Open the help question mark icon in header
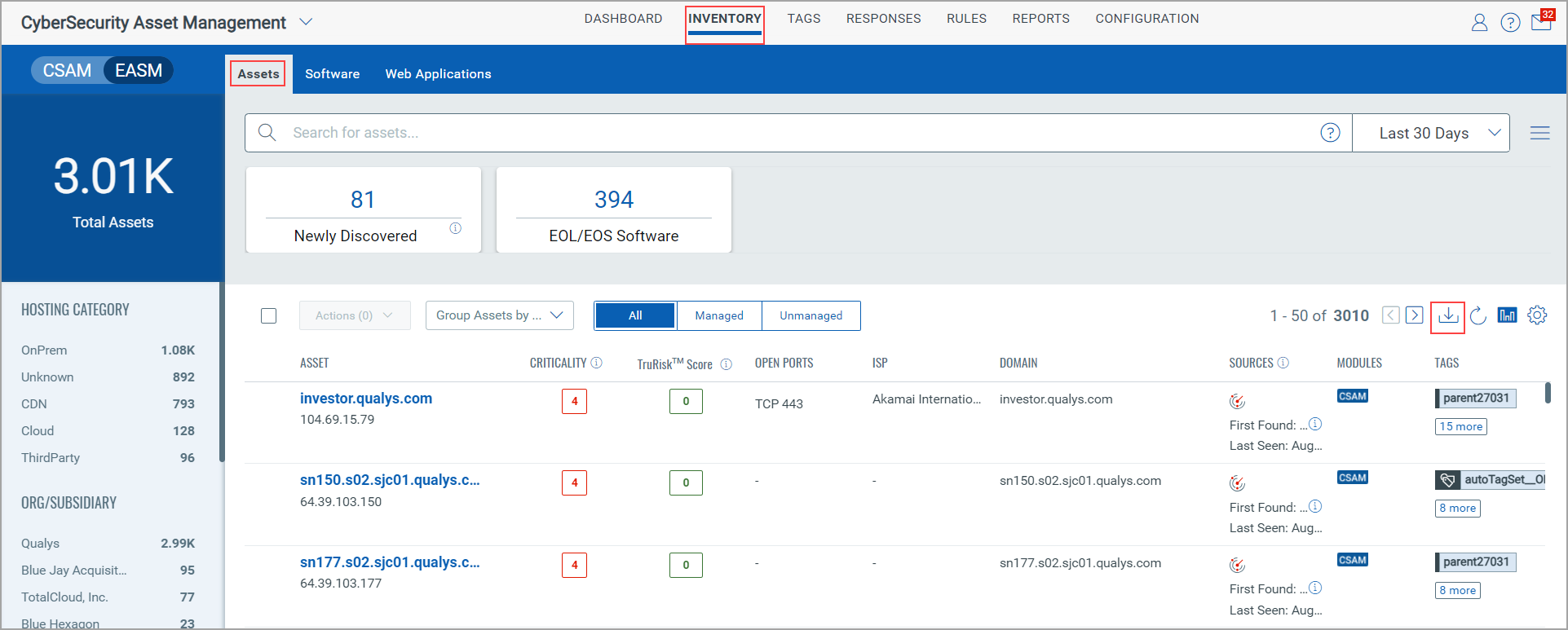This screenshot has width=1568, height=630. (x=1510, y=22)
